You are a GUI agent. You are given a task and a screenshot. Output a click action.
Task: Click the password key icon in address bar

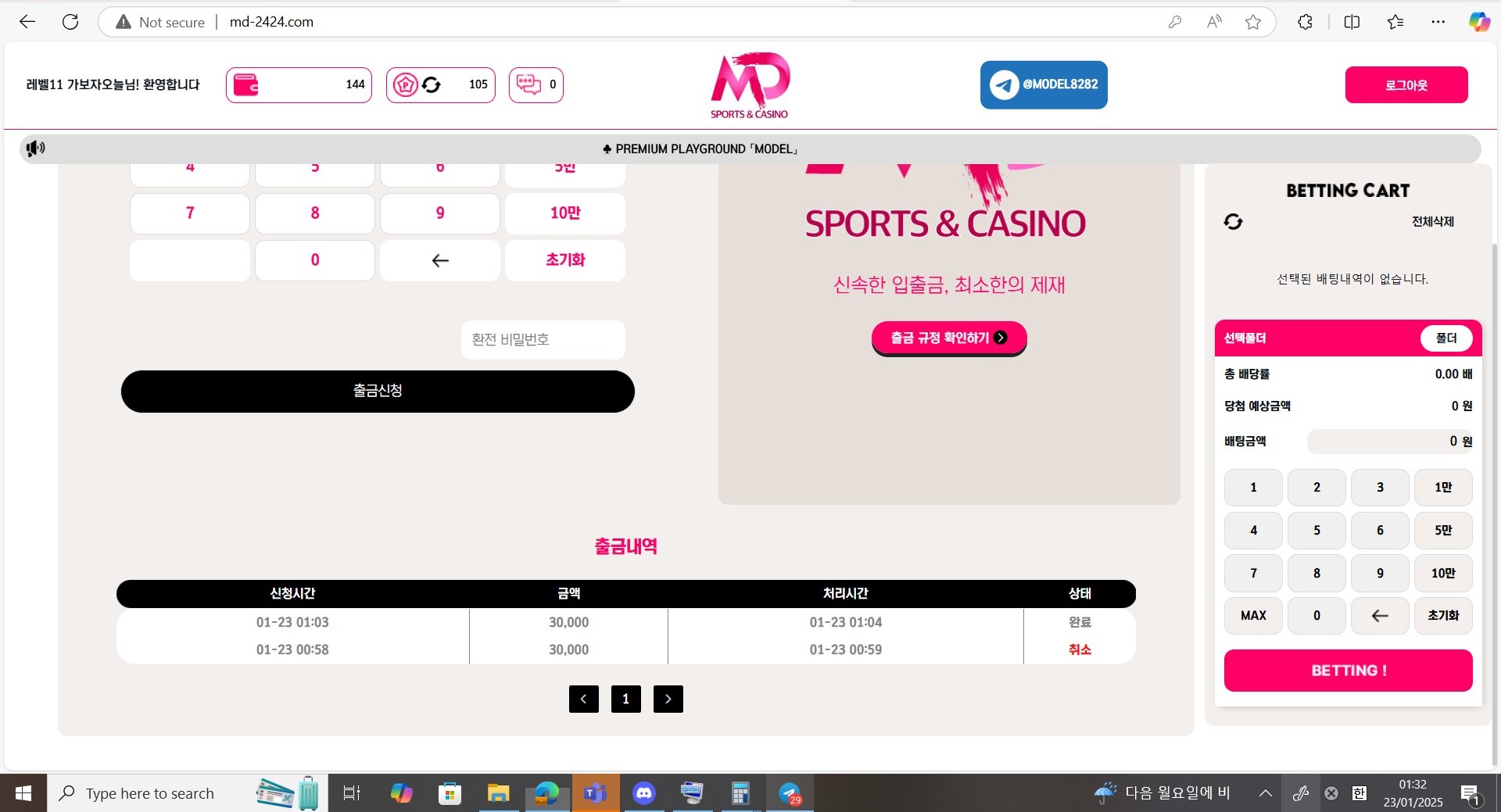click(1174, 22)
